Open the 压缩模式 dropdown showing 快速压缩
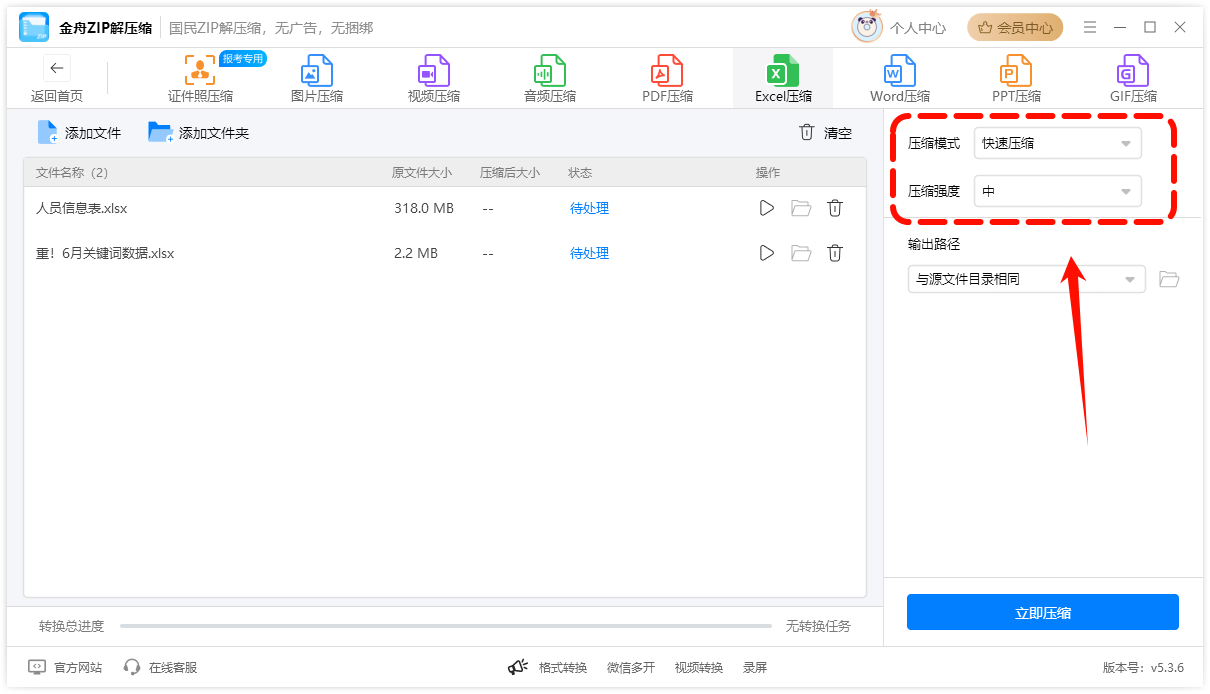Viewport: 1210px width, 694px height. [x=1058, y=143]
